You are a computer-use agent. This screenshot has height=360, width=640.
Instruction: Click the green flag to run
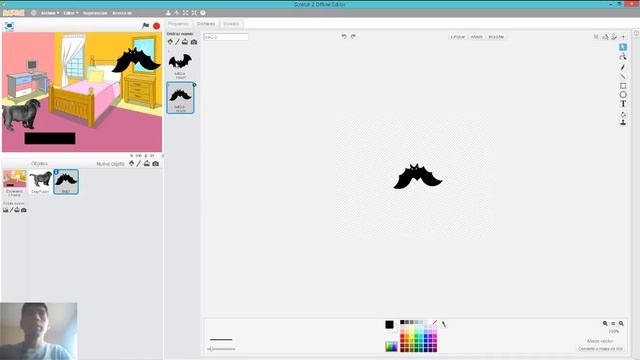[x=146, y=26]
